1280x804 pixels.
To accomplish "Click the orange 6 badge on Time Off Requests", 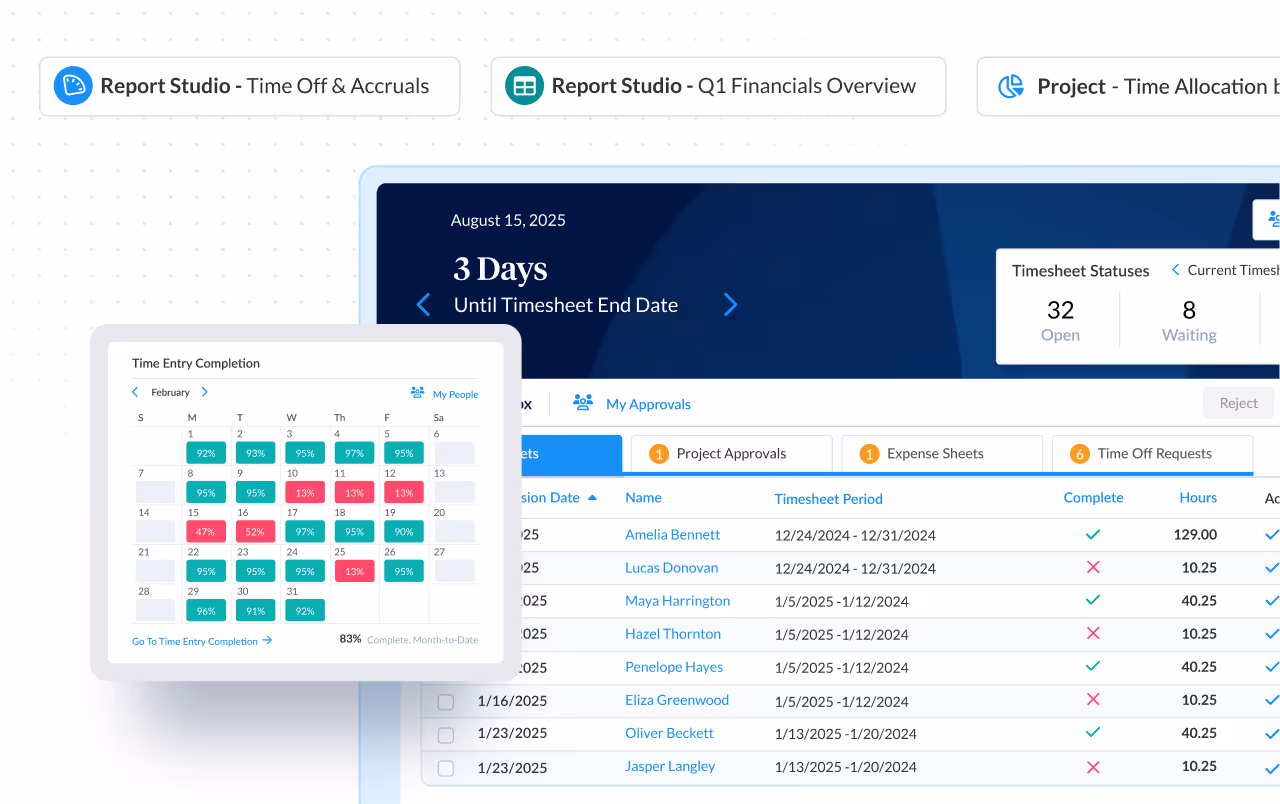I will [1079, 454].
